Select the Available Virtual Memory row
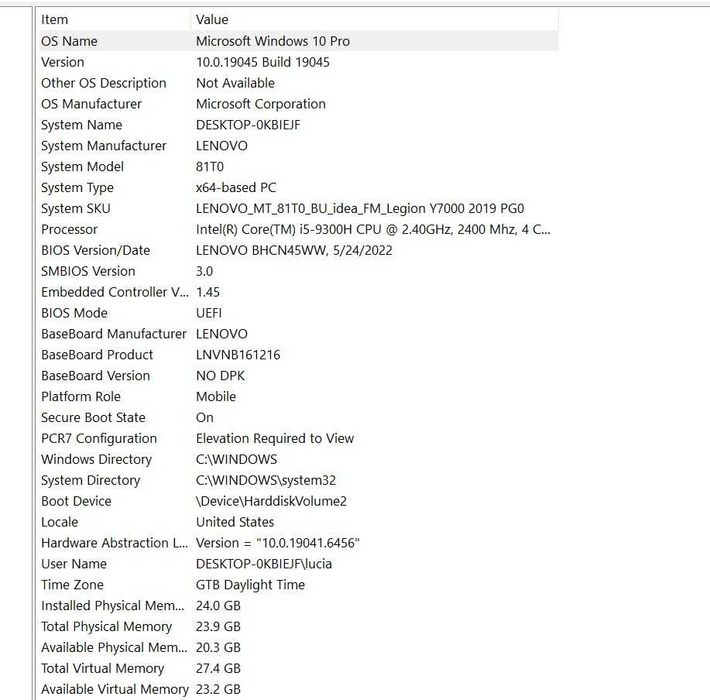The image size is (710, 700). 297,689
